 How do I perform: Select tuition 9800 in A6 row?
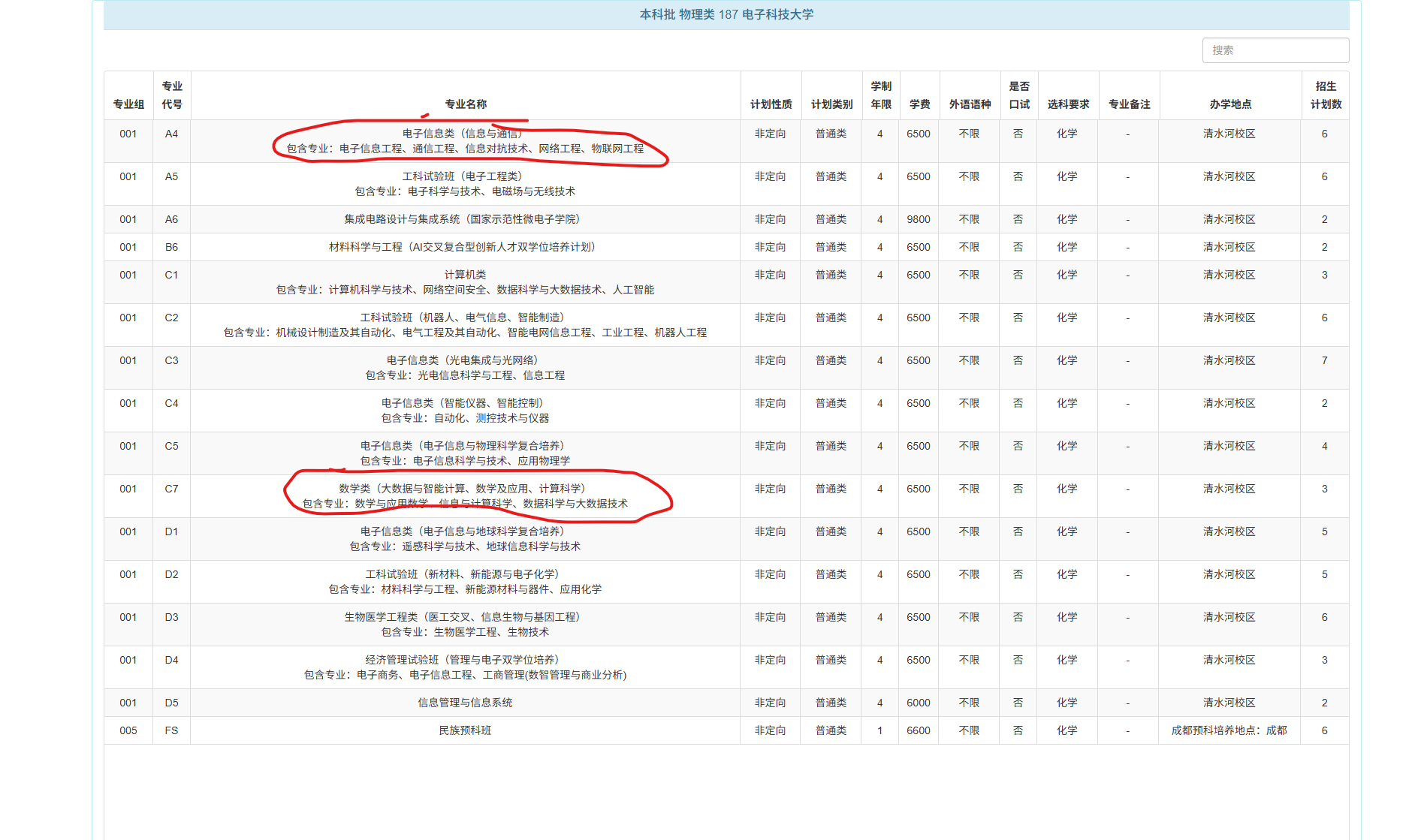918,219
